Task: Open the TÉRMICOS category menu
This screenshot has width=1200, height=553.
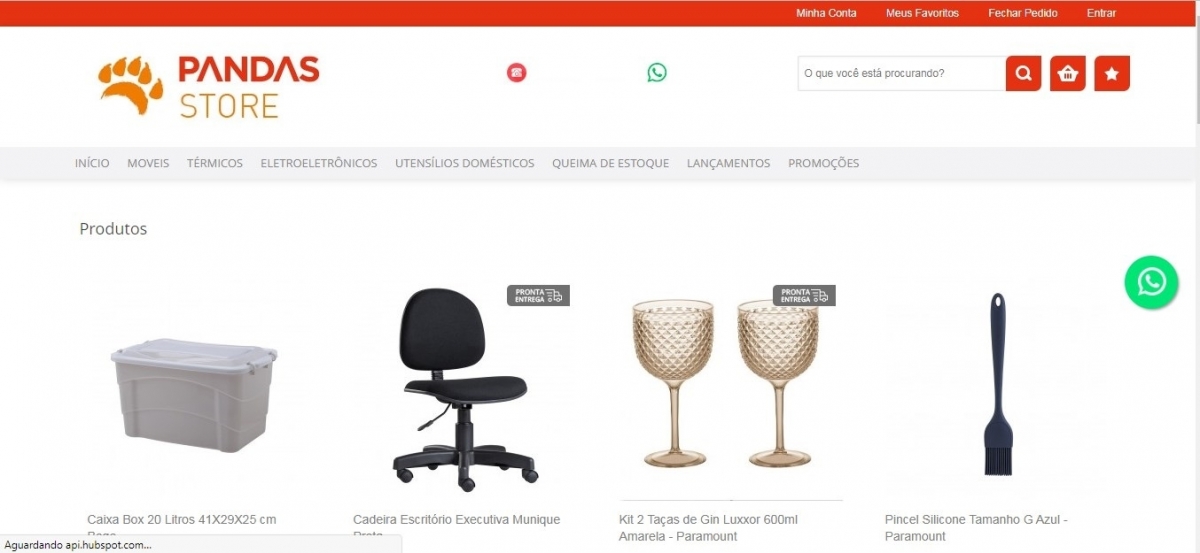Action: [215, 163]
